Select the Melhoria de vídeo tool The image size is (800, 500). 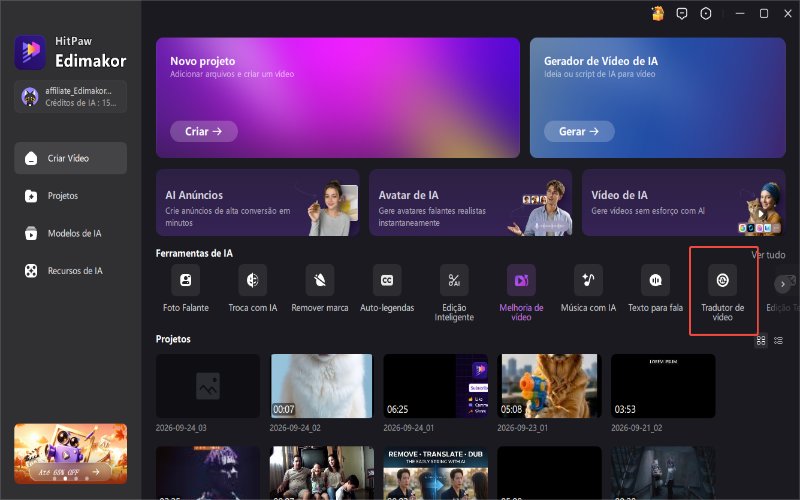[521, 280]
